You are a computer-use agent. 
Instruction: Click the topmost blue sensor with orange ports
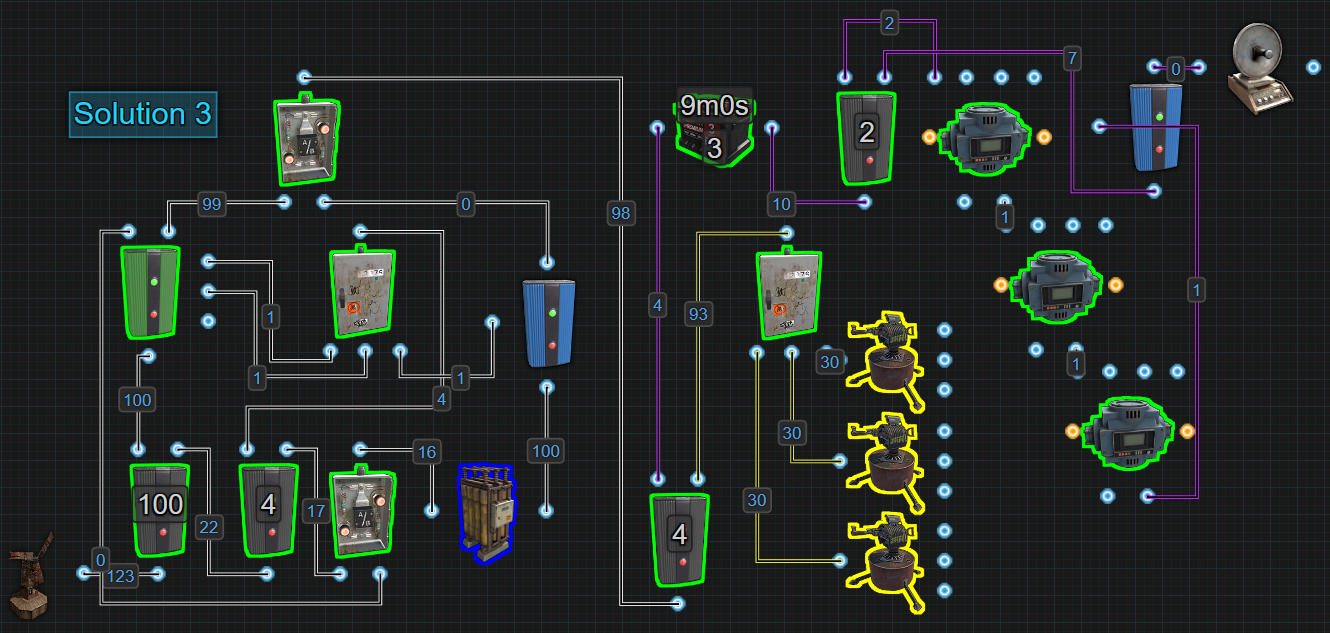coord(985,136)
